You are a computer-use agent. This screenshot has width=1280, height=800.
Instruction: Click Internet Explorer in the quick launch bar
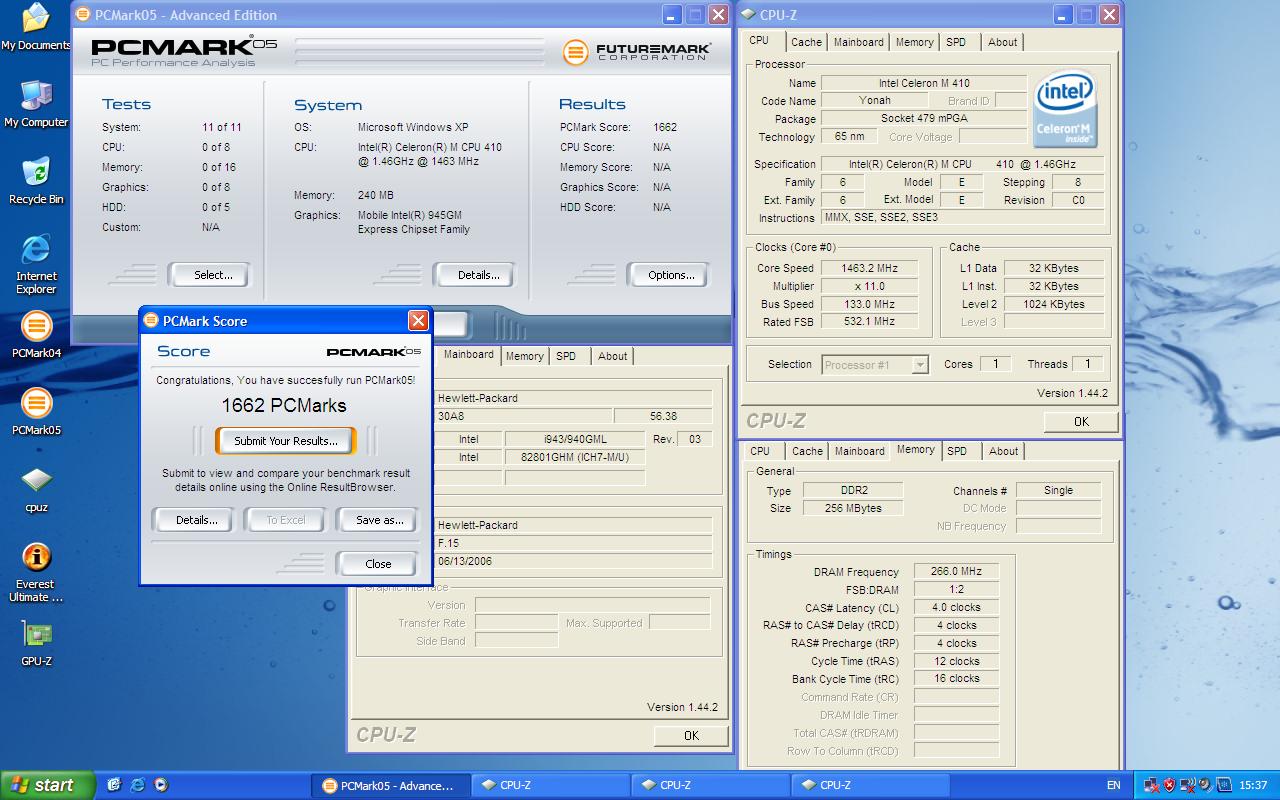137,785
